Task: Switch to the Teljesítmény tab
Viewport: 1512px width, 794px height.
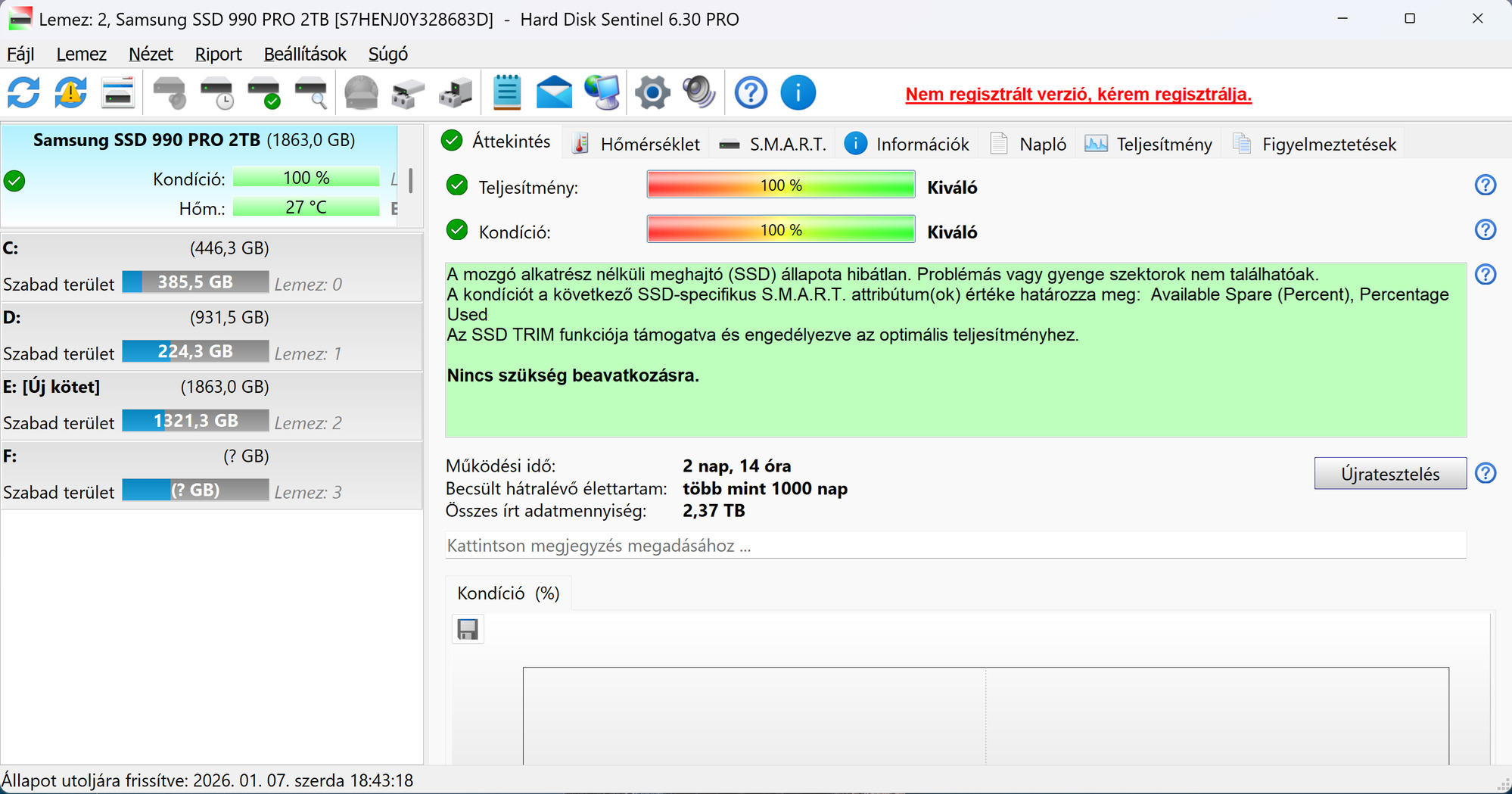Action: (x=1148, y=144)
